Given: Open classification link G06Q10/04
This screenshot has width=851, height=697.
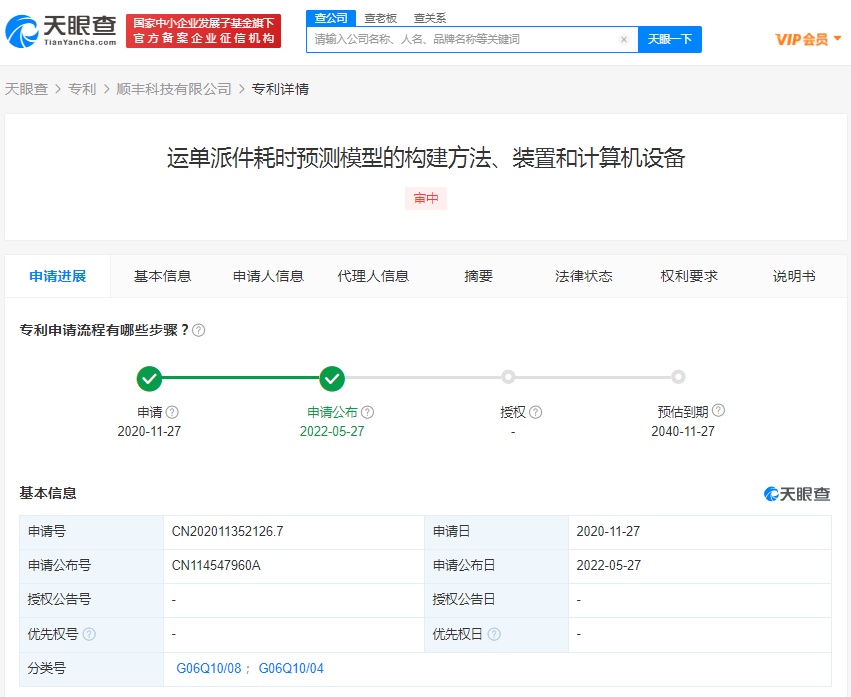Looking at the screenshot, I should (291, 668).
